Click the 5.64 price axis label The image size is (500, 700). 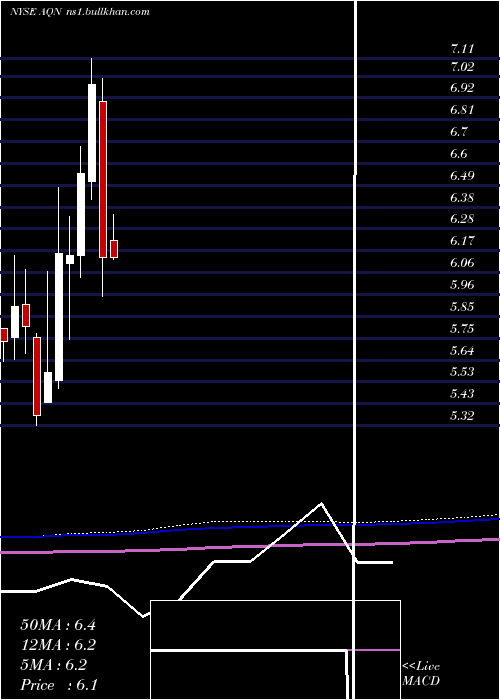click(x=462, y=350)
